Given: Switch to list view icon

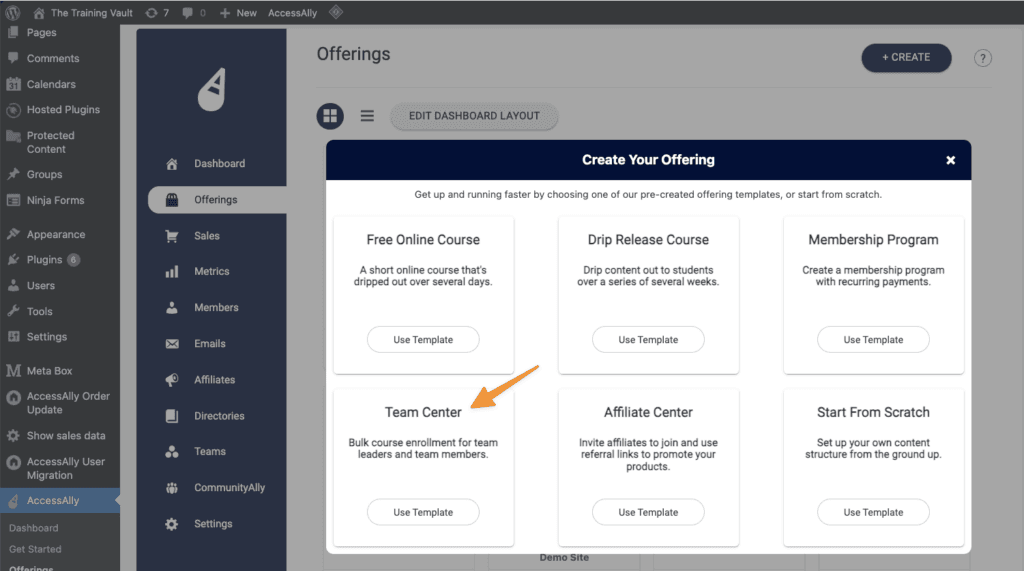Looking at the screenshot, I should pos(367,116).
